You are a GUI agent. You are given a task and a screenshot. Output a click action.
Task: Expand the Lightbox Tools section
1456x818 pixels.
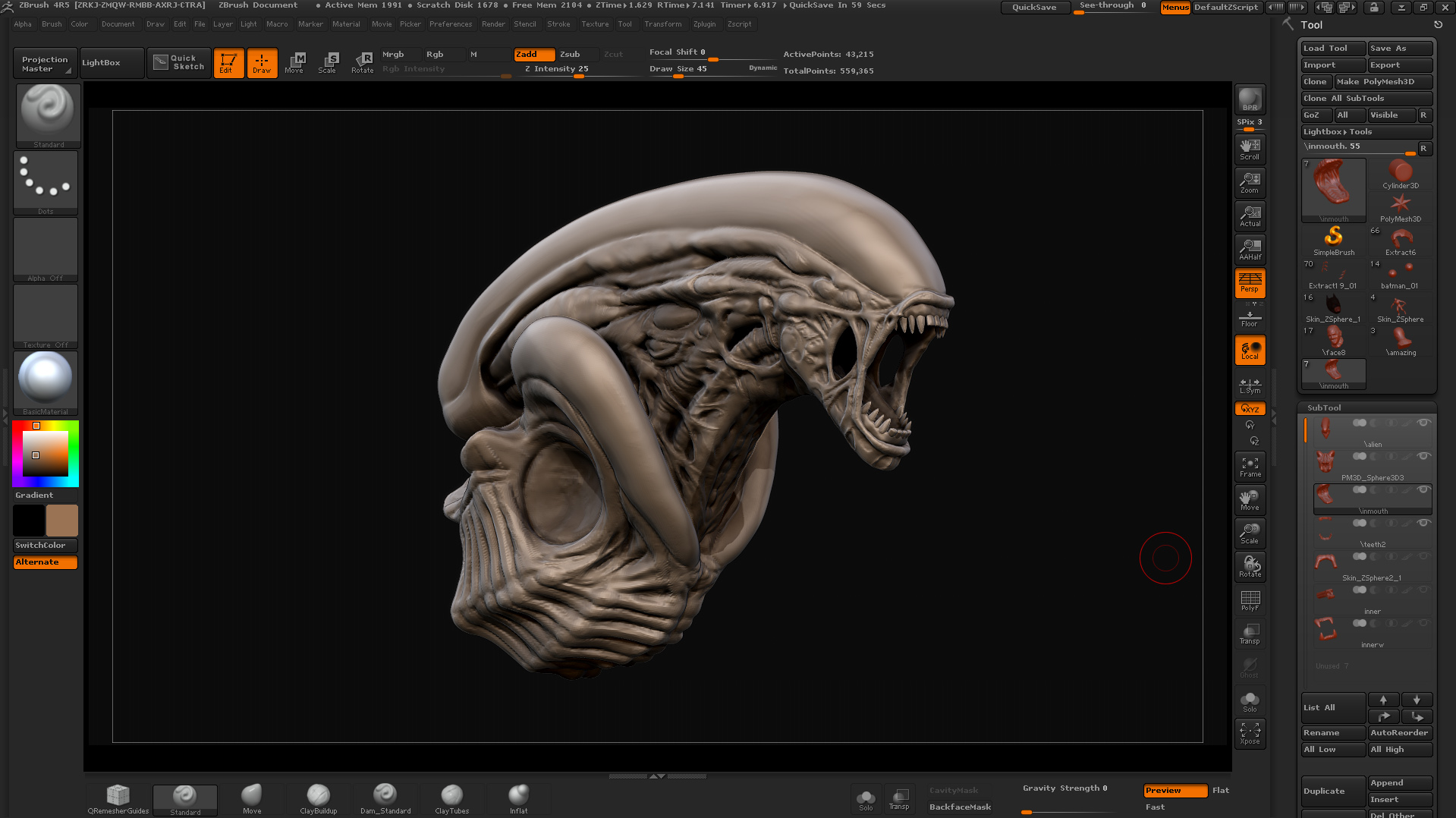(x=1366, y=132)
